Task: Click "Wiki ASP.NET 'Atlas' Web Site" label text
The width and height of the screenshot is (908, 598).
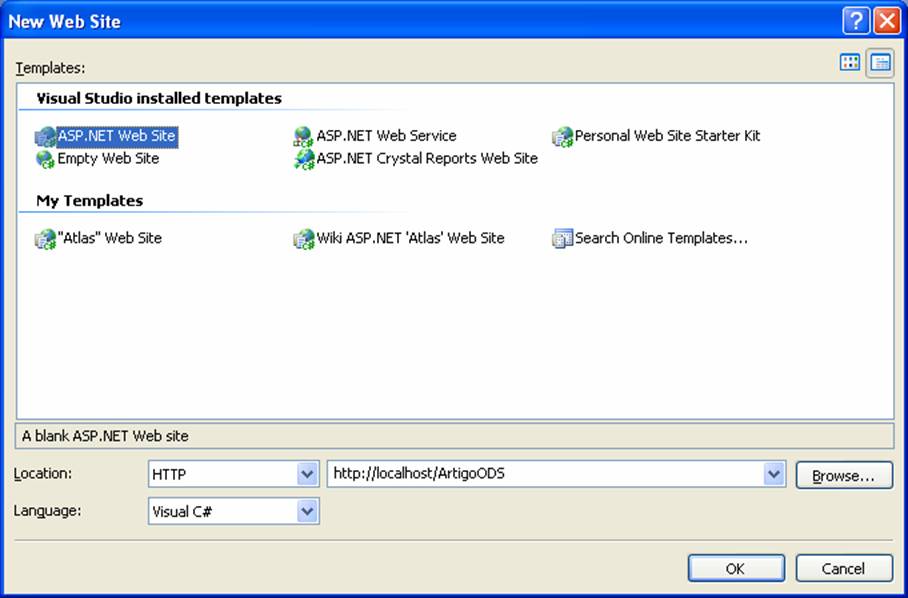Action: click(410, 238)
